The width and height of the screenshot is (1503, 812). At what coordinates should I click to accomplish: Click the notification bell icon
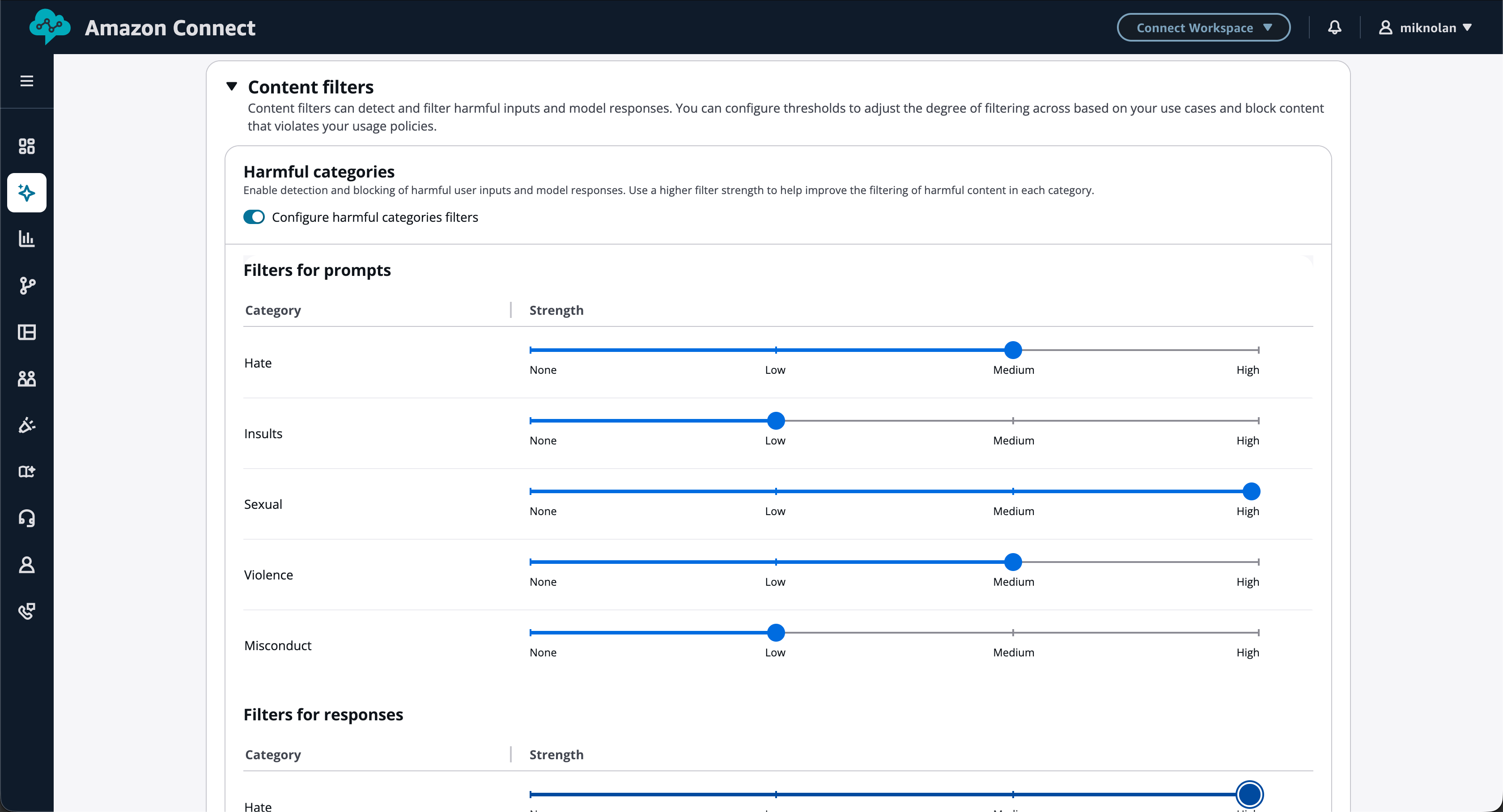(1334, 27)
